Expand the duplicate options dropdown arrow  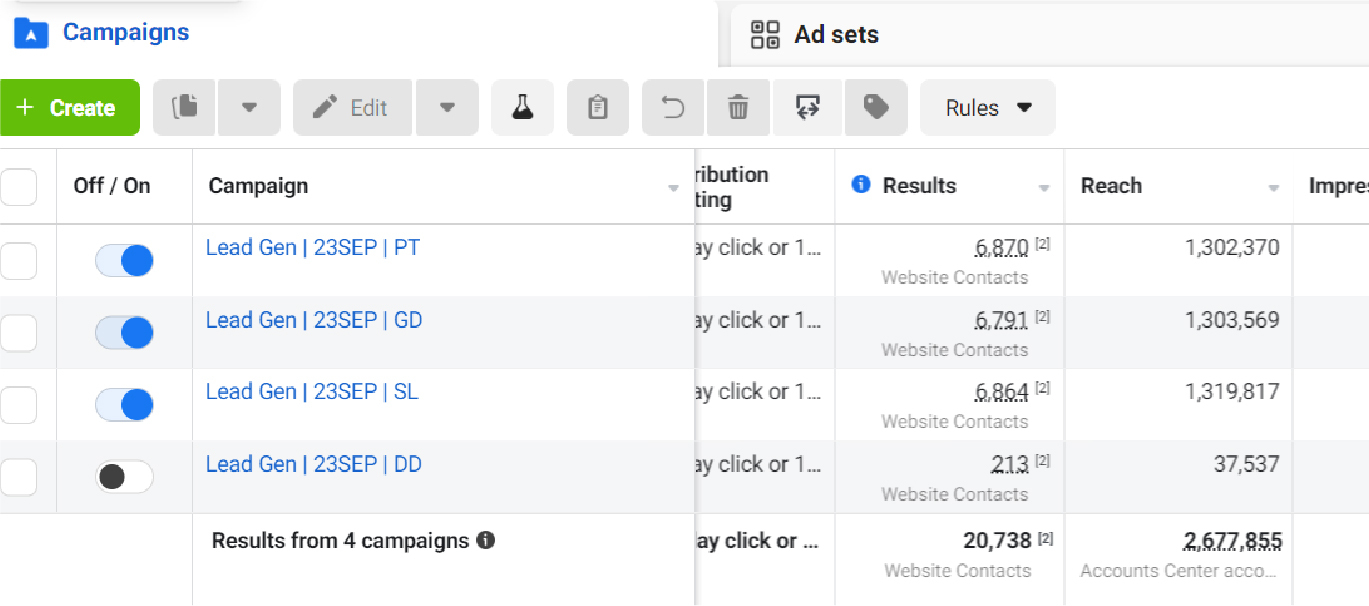pos(249,108)
